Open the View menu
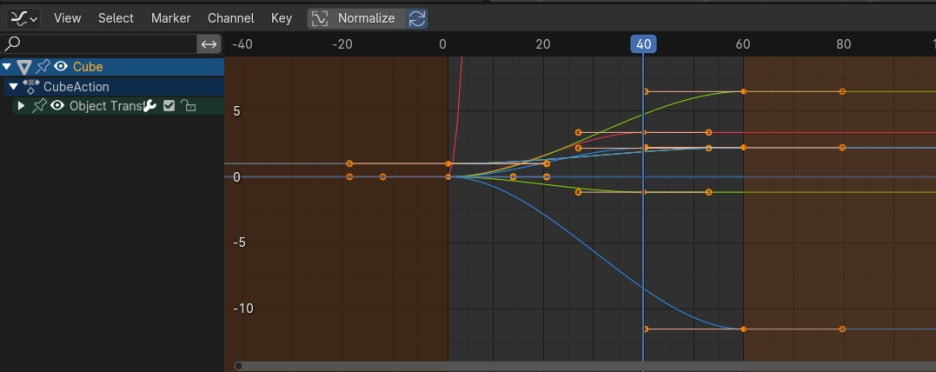The height and width of the screenshot is (372, 936). pyautogui.click(x=67, y=19)
